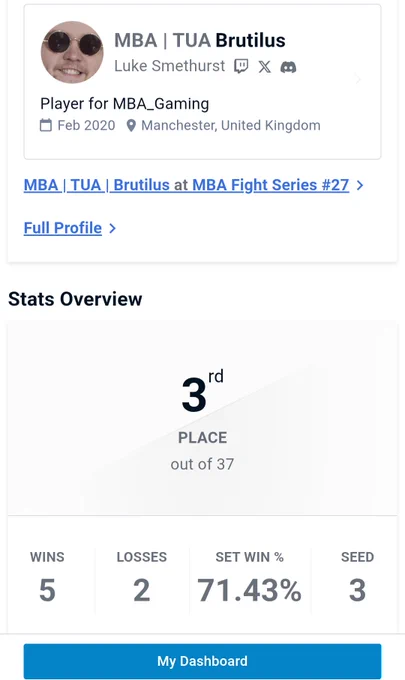Click the SET WIN % value 71.43%
The image size is (405, 680).
click(x=250, y=590)
